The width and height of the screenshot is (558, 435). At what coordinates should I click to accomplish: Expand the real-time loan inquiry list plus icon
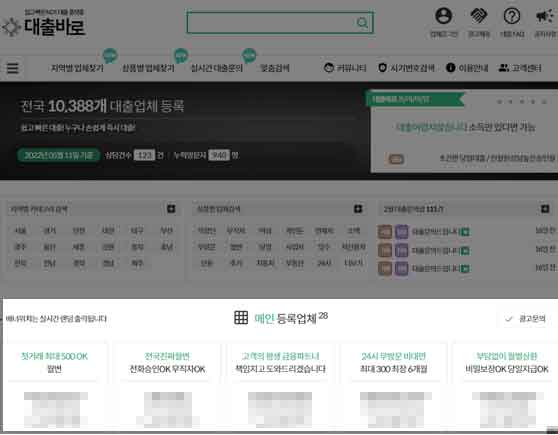545,209
